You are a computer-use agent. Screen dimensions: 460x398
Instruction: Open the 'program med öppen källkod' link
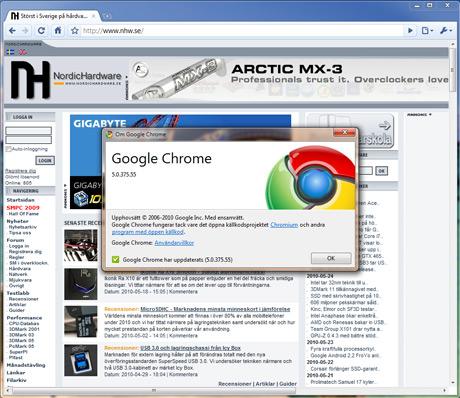[x=148, y=232]
